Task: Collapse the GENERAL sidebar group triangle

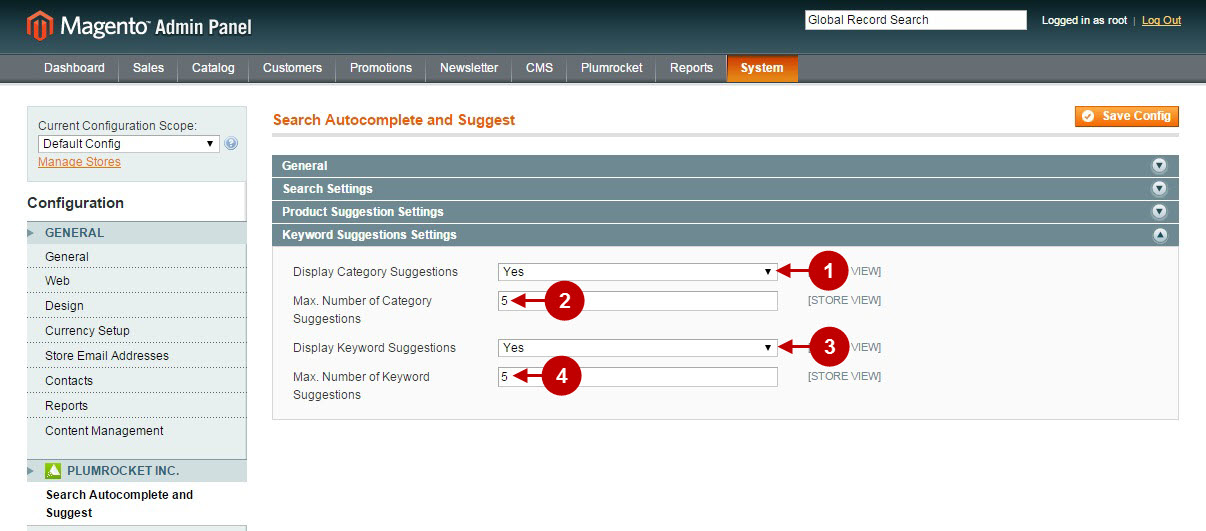Action: [32, 233]
